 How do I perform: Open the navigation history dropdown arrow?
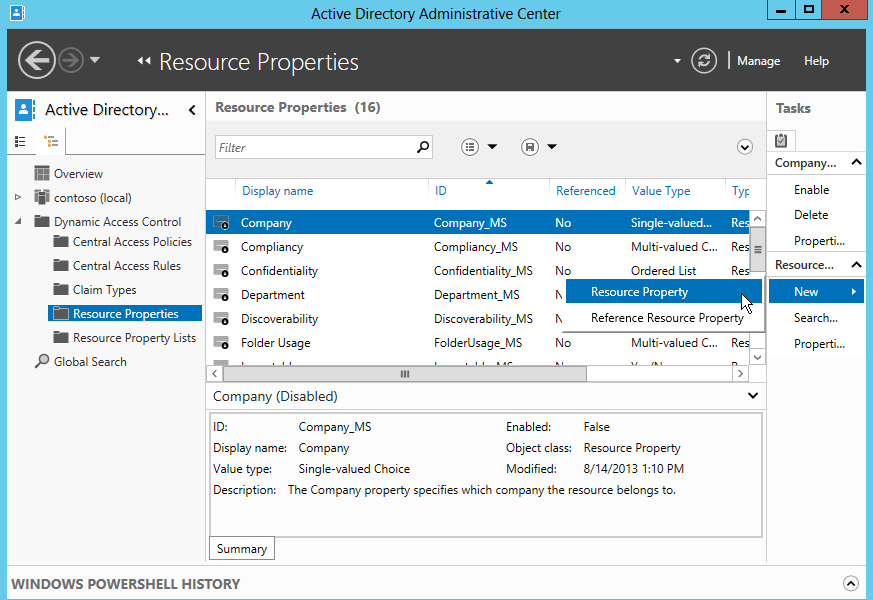(x=95, y=60)
